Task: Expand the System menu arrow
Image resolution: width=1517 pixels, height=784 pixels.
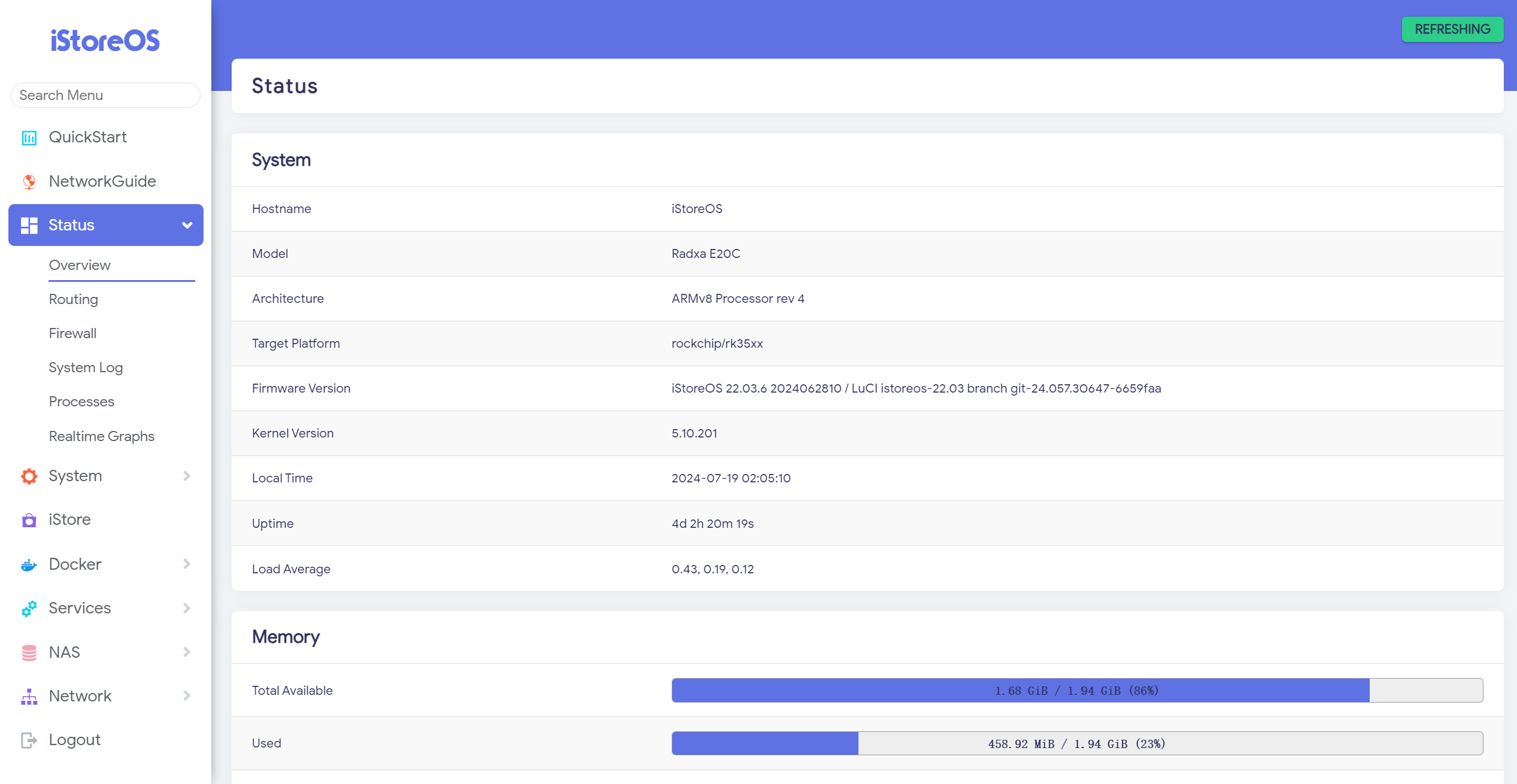Action: tap(187, 476)
